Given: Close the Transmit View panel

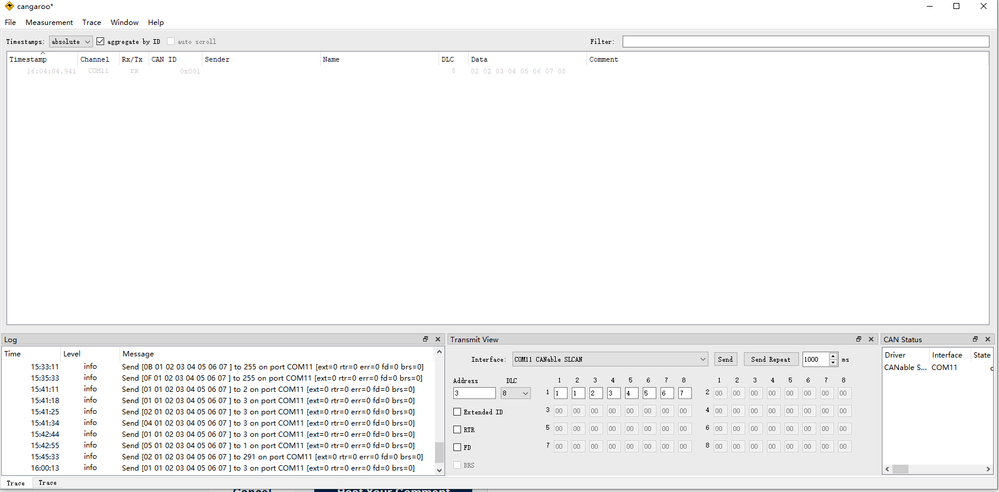Looking at the screenshot, I should (871, 339).
